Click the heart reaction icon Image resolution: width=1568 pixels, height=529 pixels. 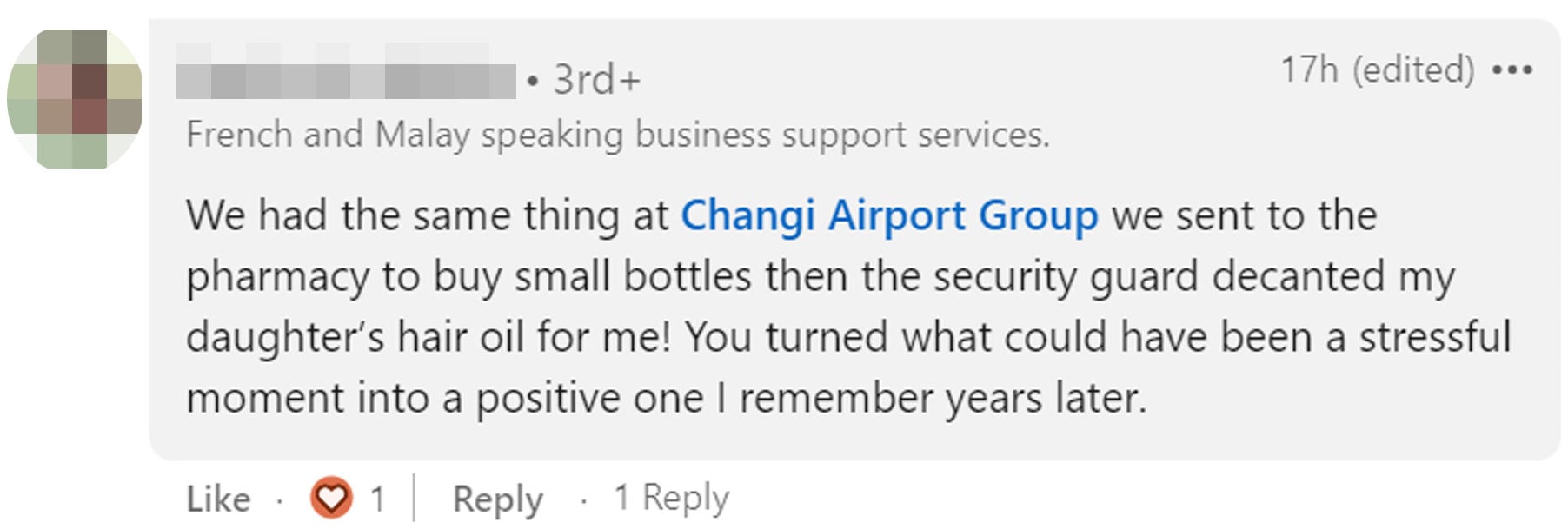pos(331,499)
